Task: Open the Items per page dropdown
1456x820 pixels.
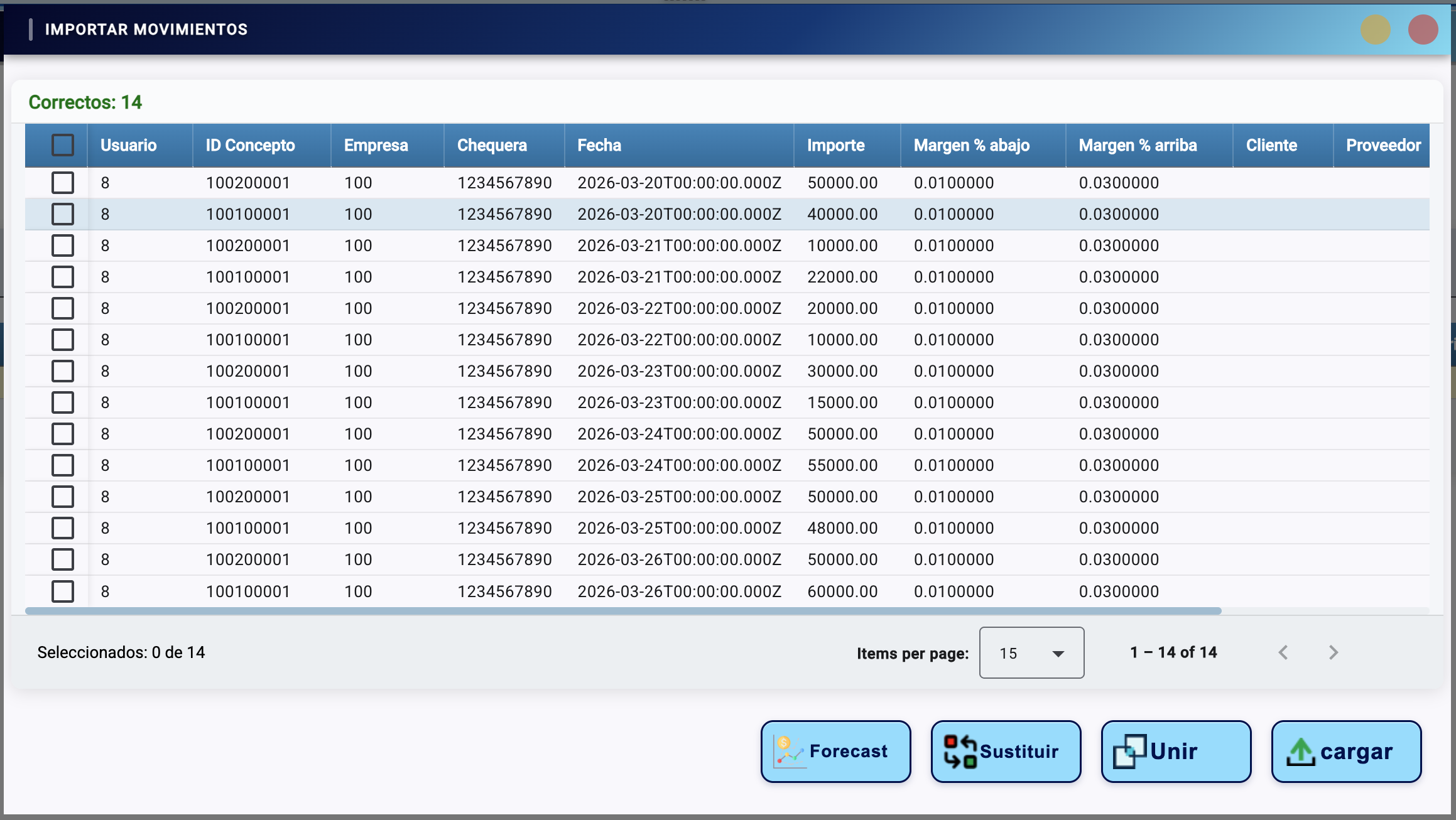Action: 1031,653
